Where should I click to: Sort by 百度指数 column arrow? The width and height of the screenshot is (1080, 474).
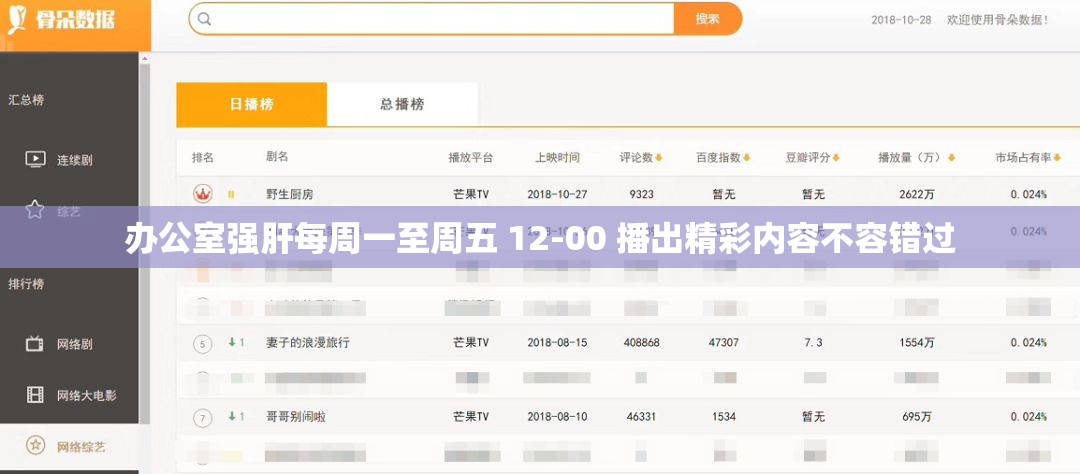[x=747, y=158]
